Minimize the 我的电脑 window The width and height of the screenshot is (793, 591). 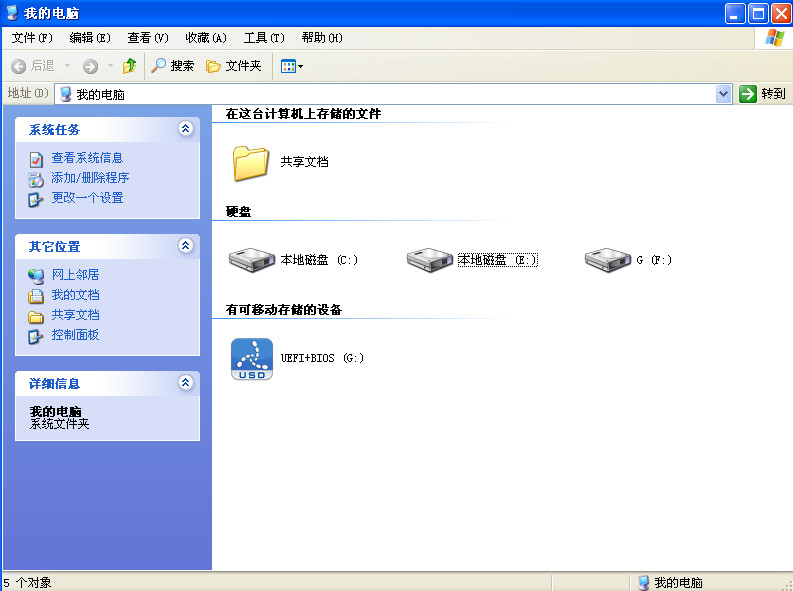(735, 13)
